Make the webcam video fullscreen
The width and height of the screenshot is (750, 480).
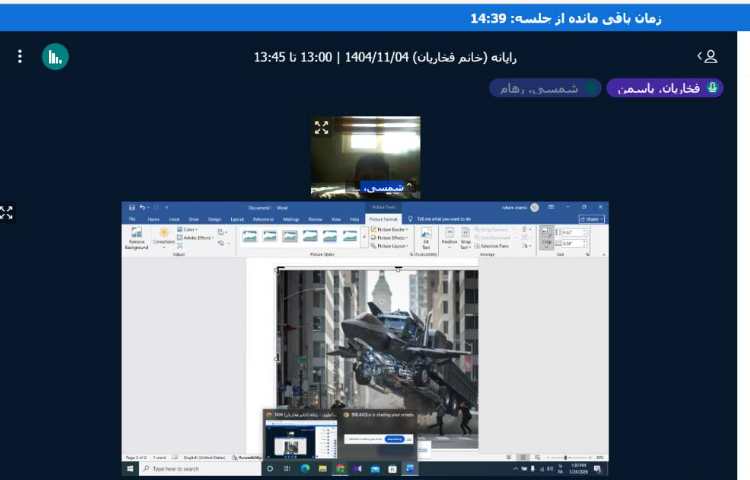click(x=321, y=128)
